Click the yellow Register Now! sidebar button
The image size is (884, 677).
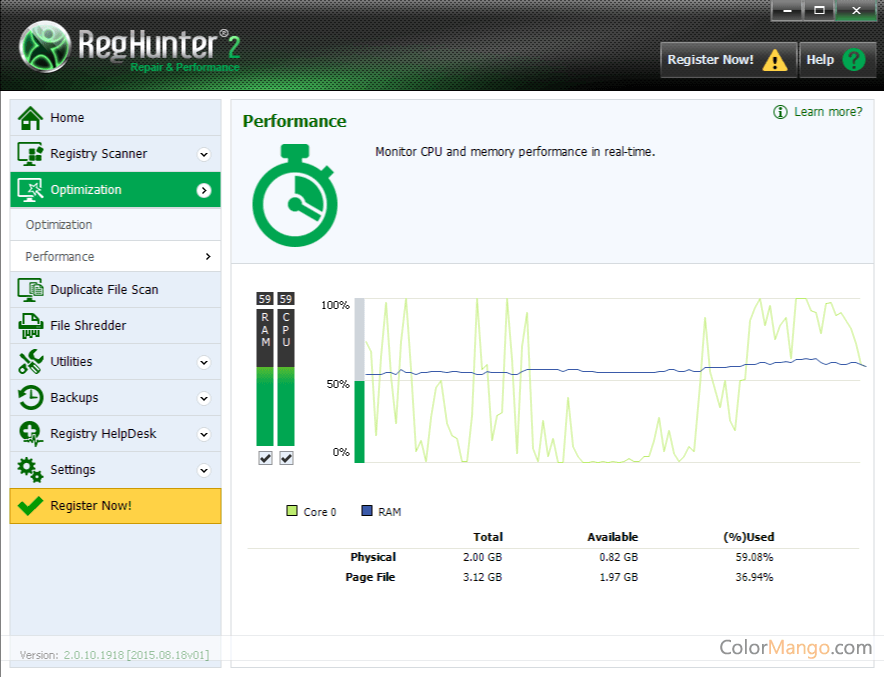[116, 506]
